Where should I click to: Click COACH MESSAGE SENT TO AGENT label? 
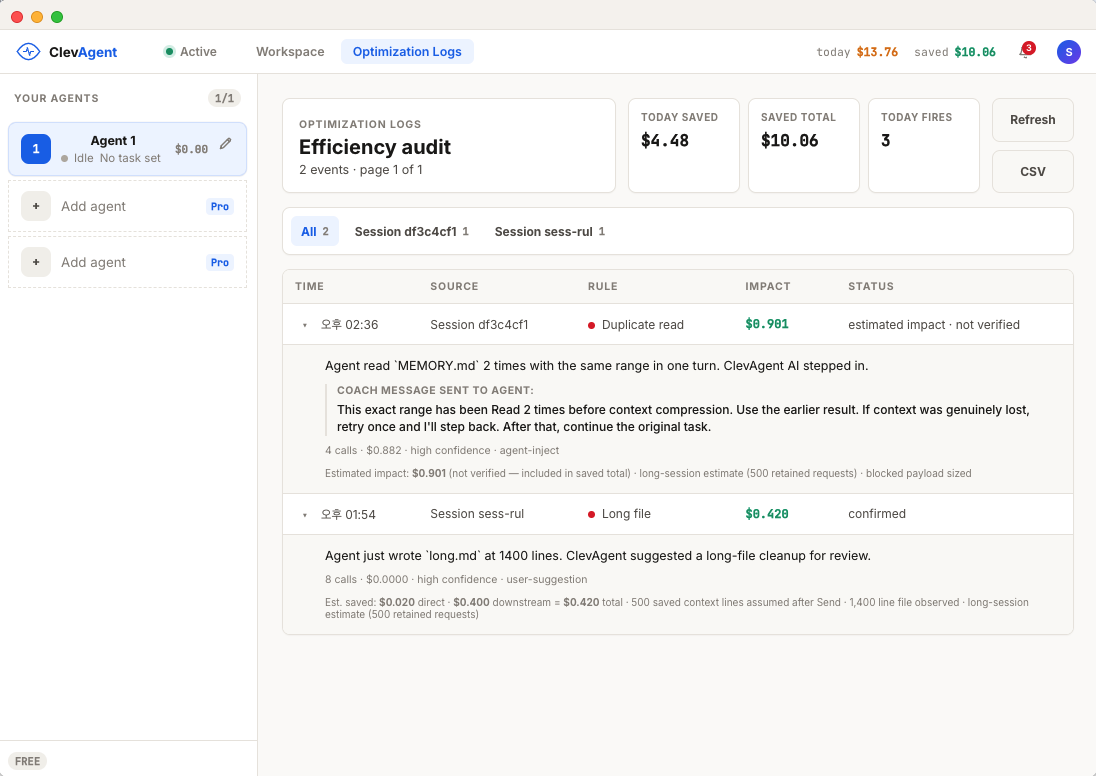[435, 390]
